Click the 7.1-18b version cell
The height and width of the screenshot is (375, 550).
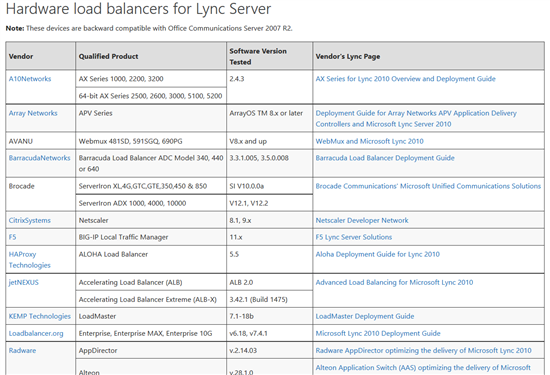[269, 316]
